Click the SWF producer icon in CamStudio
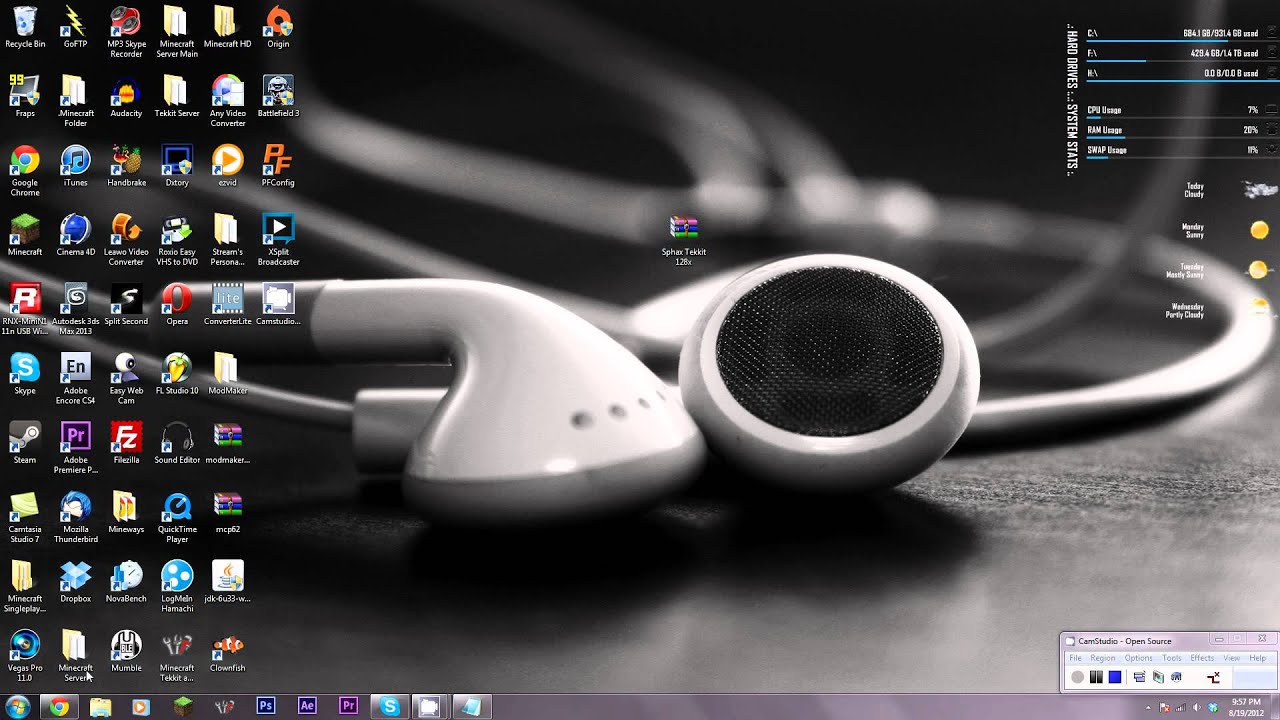The height and width of the screenshot is (720, 1280). coord(1176,677)
